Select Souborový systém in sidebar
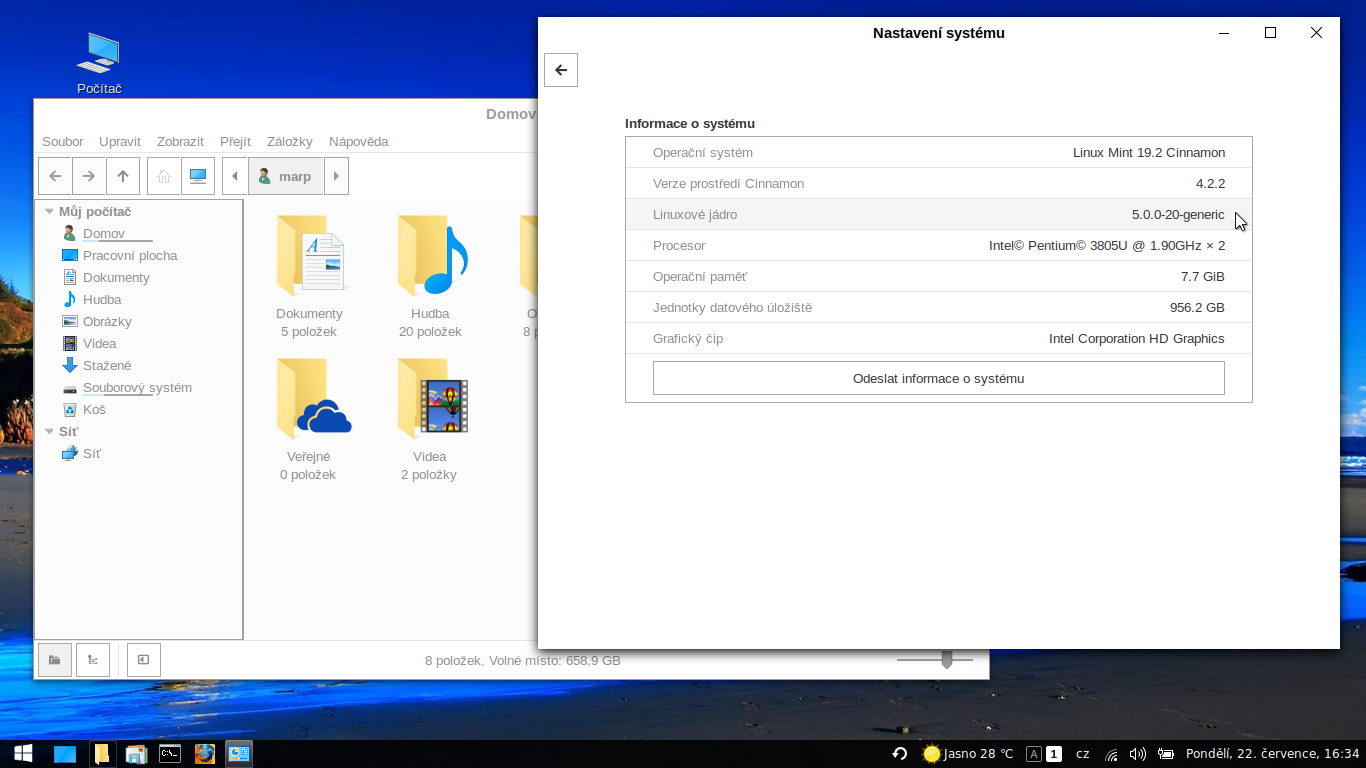1366x768 pixels. pos(137,388)
